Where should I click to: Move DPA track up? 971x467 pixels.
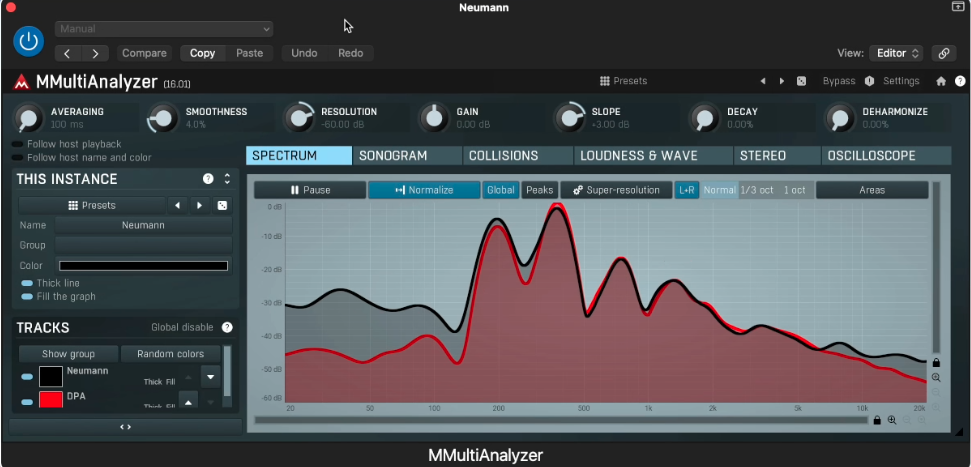click(188, 401)
